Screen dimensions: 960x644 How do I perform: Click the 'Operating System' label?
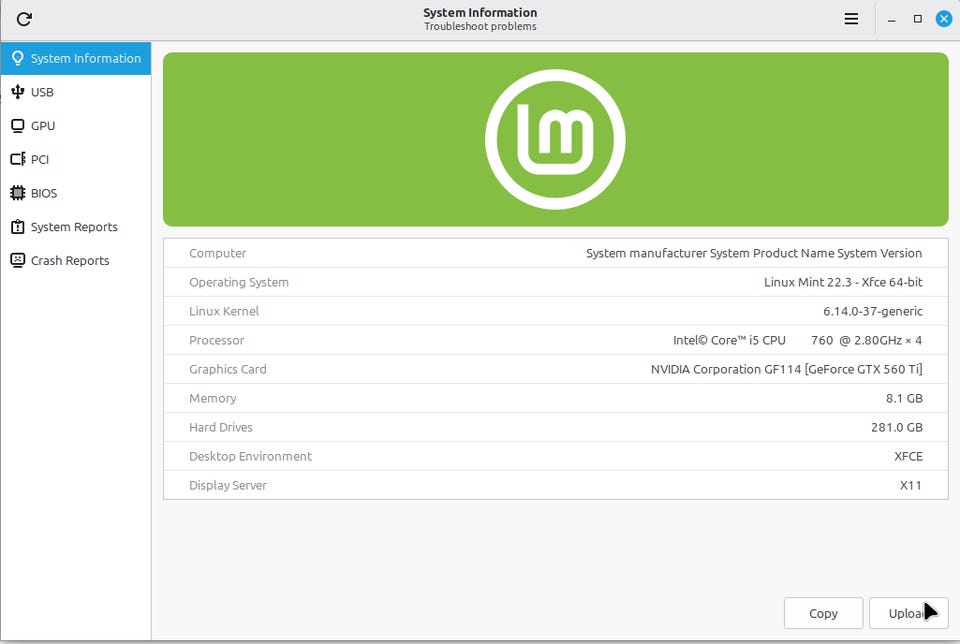[x=239, y=282]
